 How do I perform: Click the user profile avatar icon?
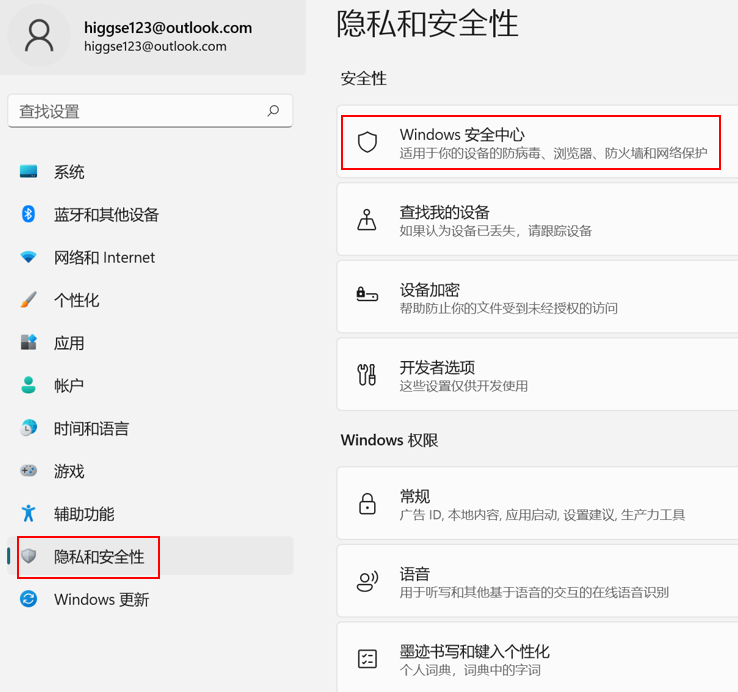pyautogui.click(x=41, y=36)
